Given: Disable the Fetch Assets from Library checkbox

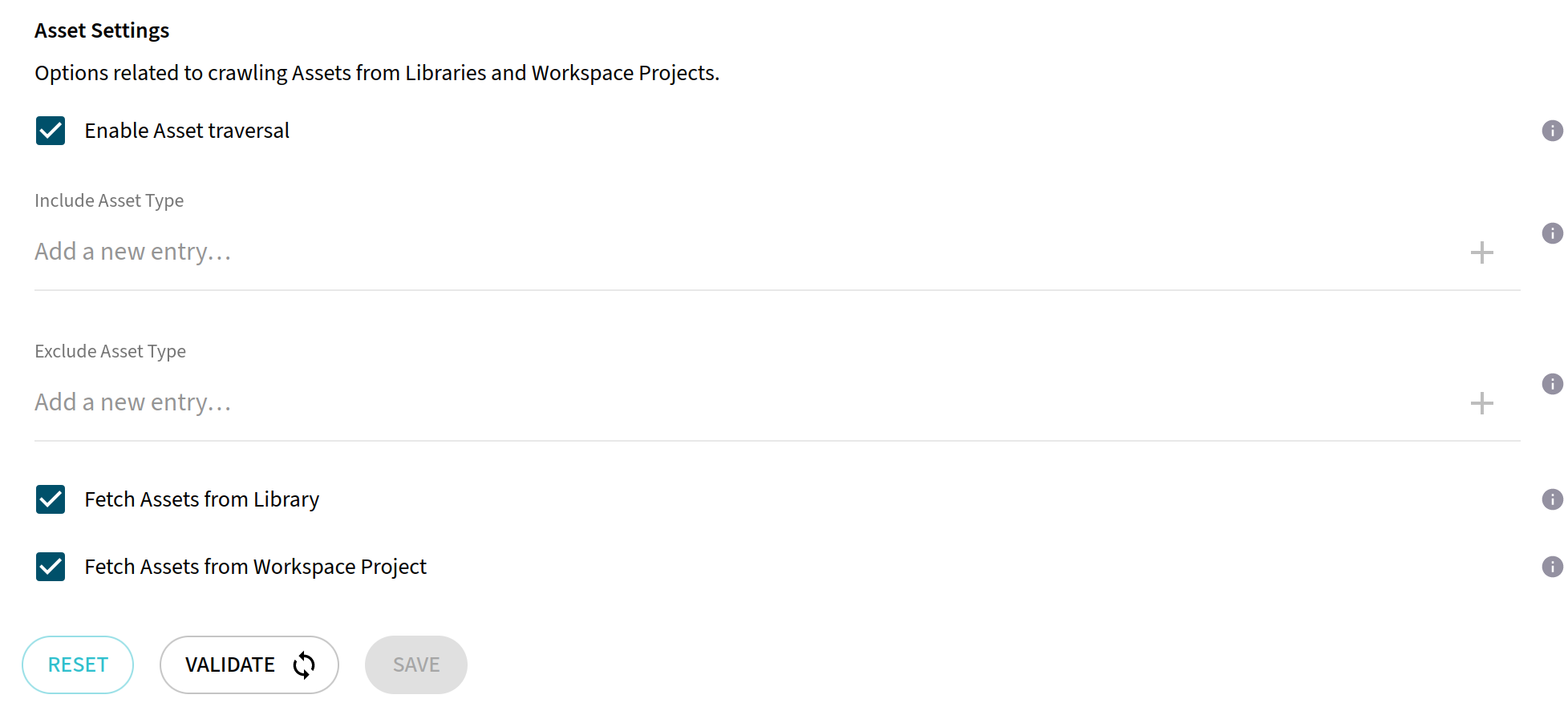Looking at the screenshot, I should pos(51,499).
